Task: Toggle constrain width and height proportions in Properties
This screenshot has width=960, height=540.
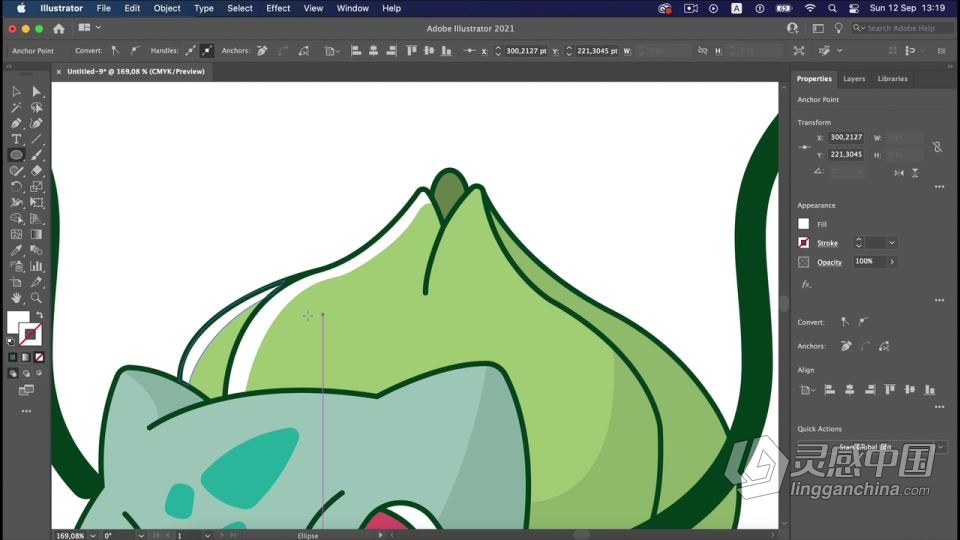Action: (x=937, y=146)
